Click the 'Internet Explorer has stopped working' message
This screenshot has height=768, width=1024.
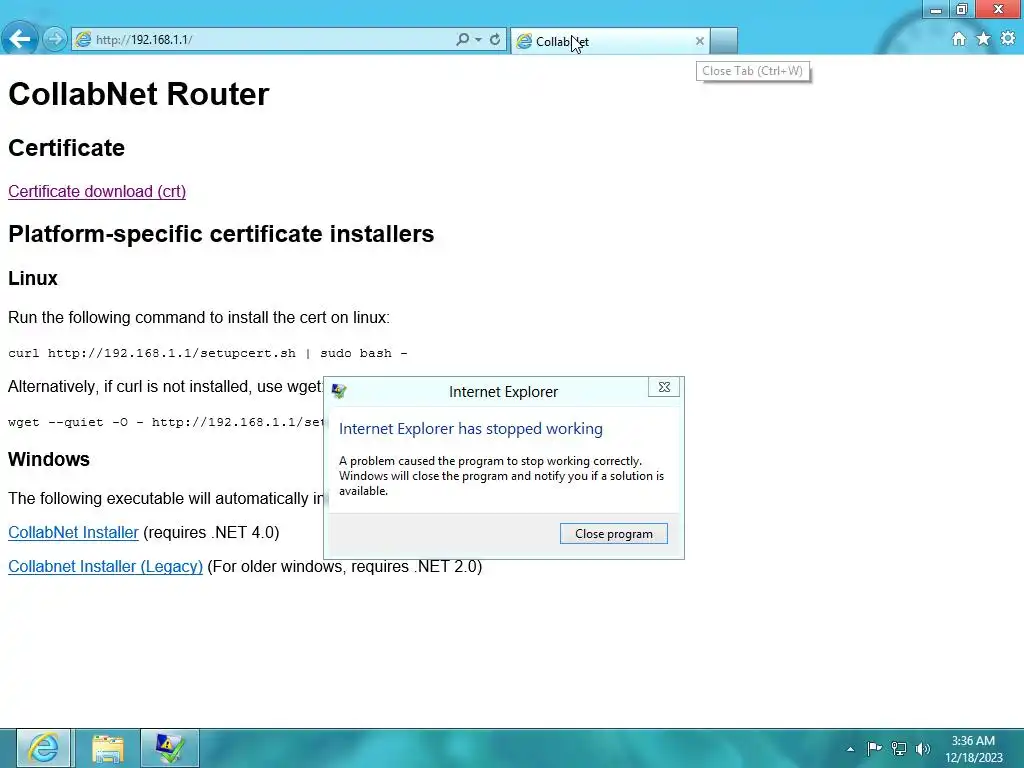point(471,428)
